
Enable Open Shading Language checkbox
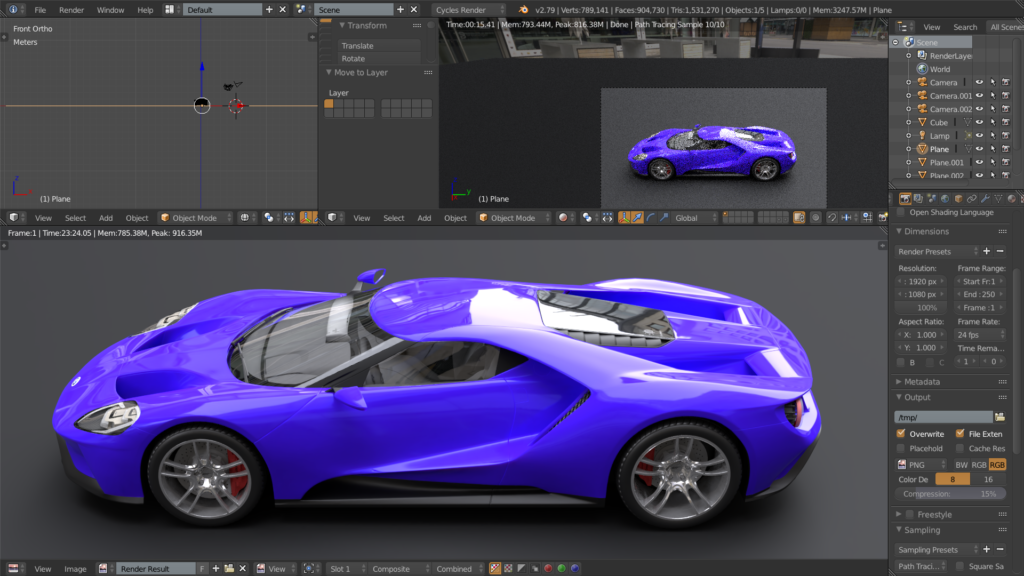point(901,212)
